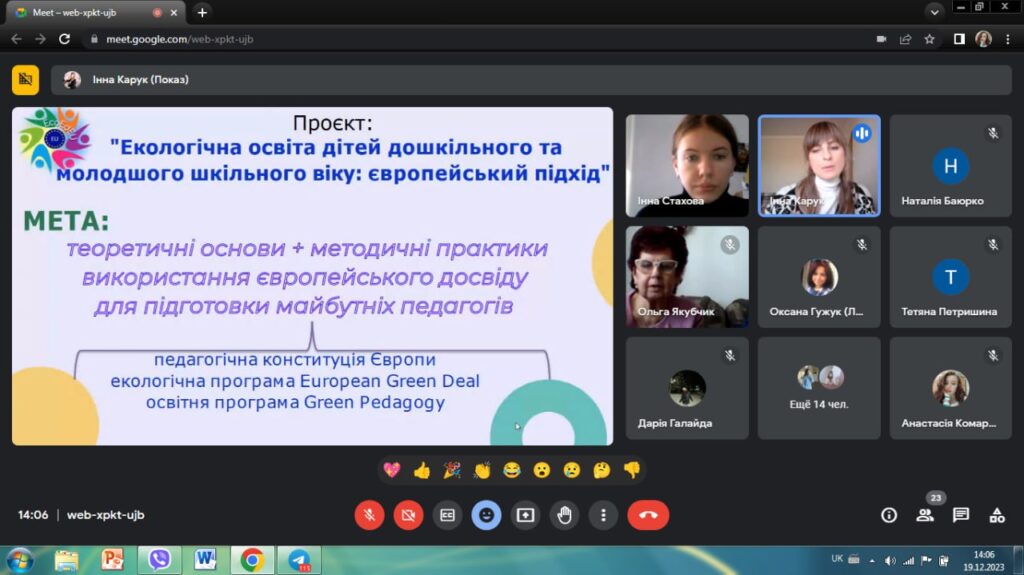Expand Chrome tab search dropdown arrow

coord(935,12)
